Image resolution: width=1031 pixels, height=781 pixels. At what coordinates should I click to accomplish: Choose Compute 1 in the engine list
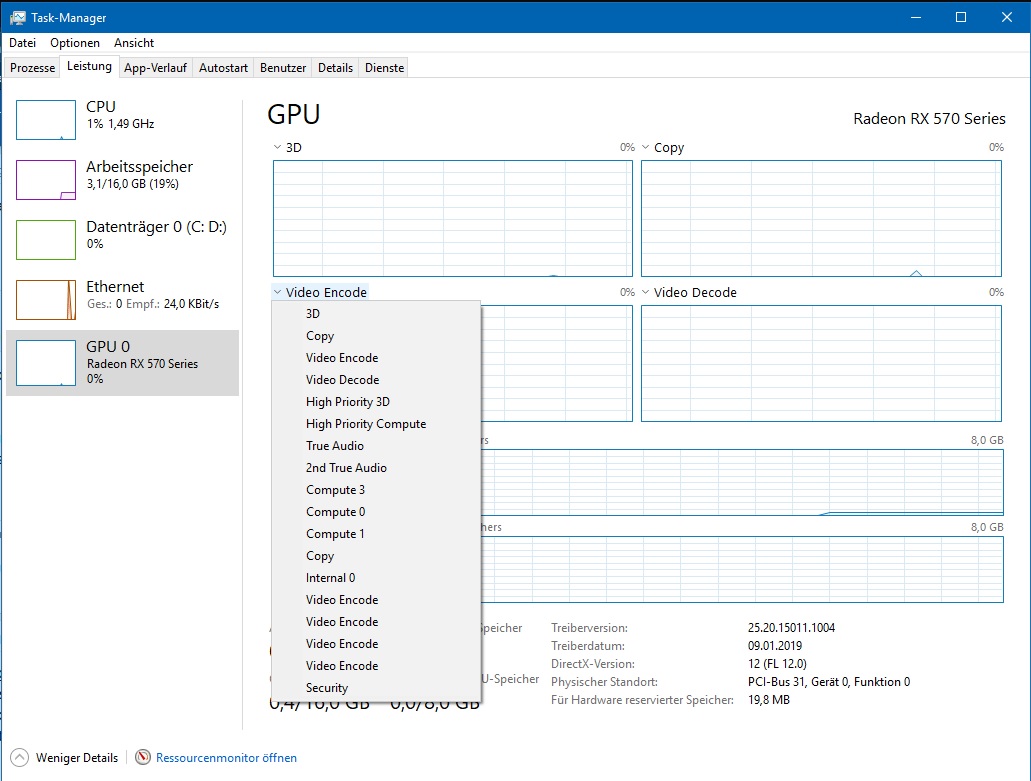tap(376, 534)
